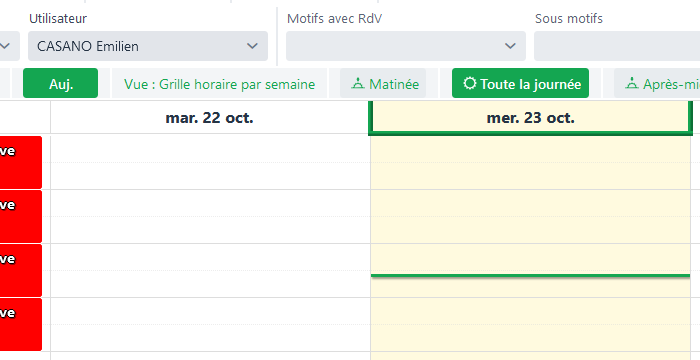Click the green current-time marker line

tap(530, 276)
